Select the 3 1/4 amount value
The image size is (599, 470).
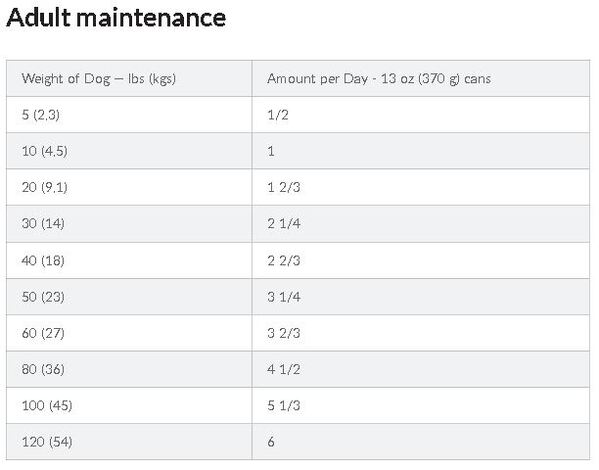pos(283,297)
